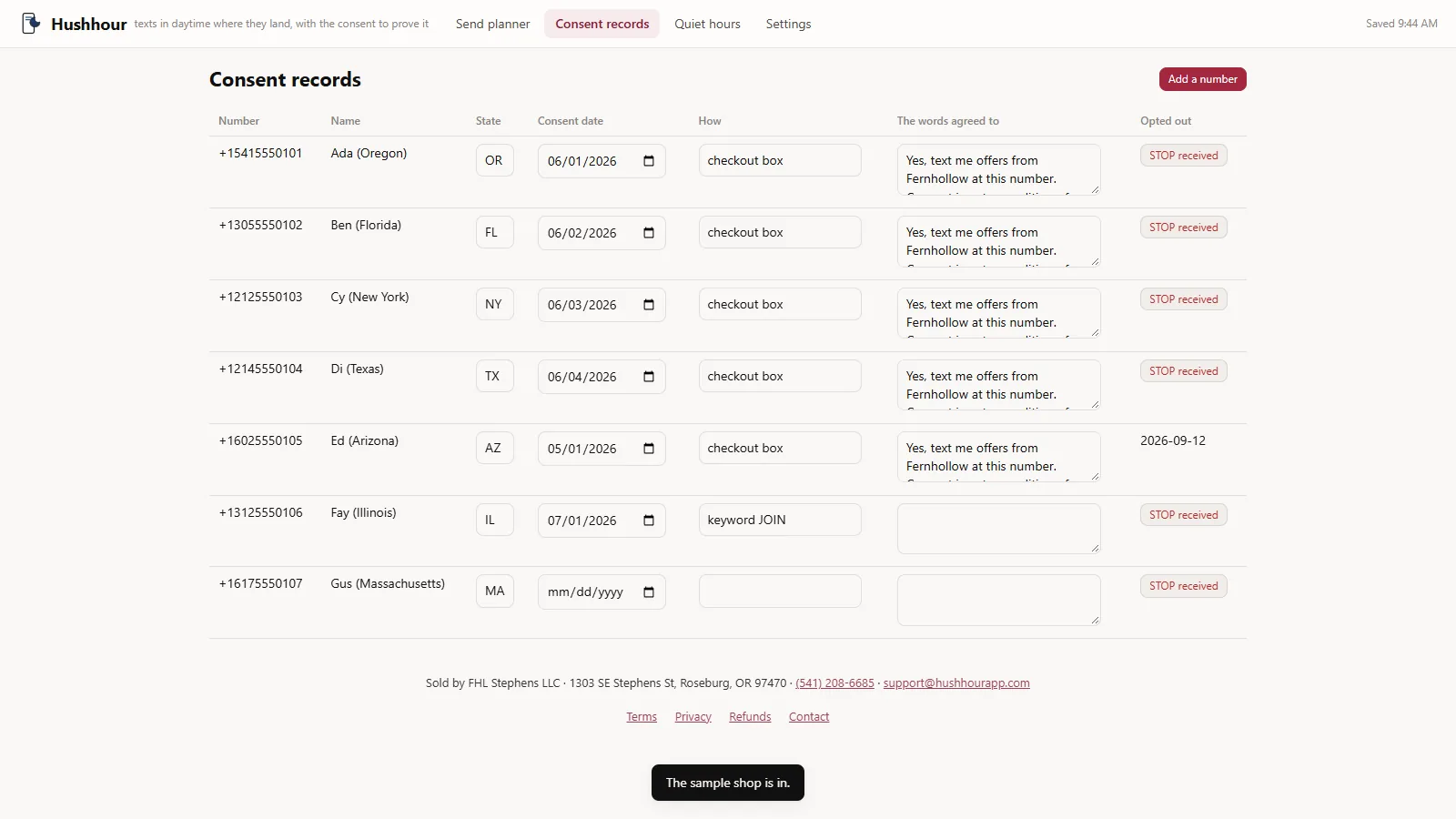Viewport: 1456px width, 819px height.
Task: Open the Terms footer link
Action: [x=642, y=717]
